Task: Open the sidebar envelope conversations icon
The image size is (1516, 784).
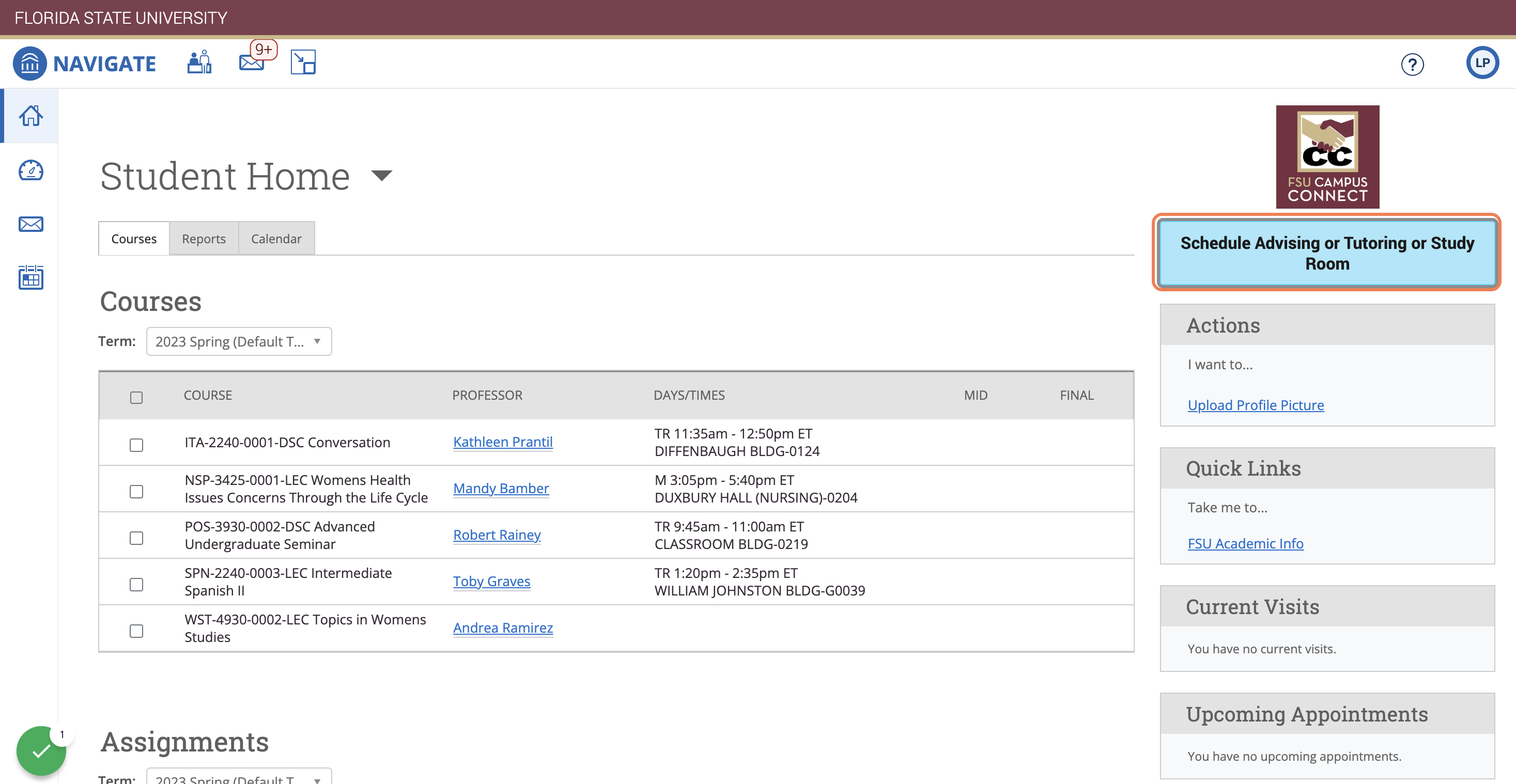Action: coord(30,224)
